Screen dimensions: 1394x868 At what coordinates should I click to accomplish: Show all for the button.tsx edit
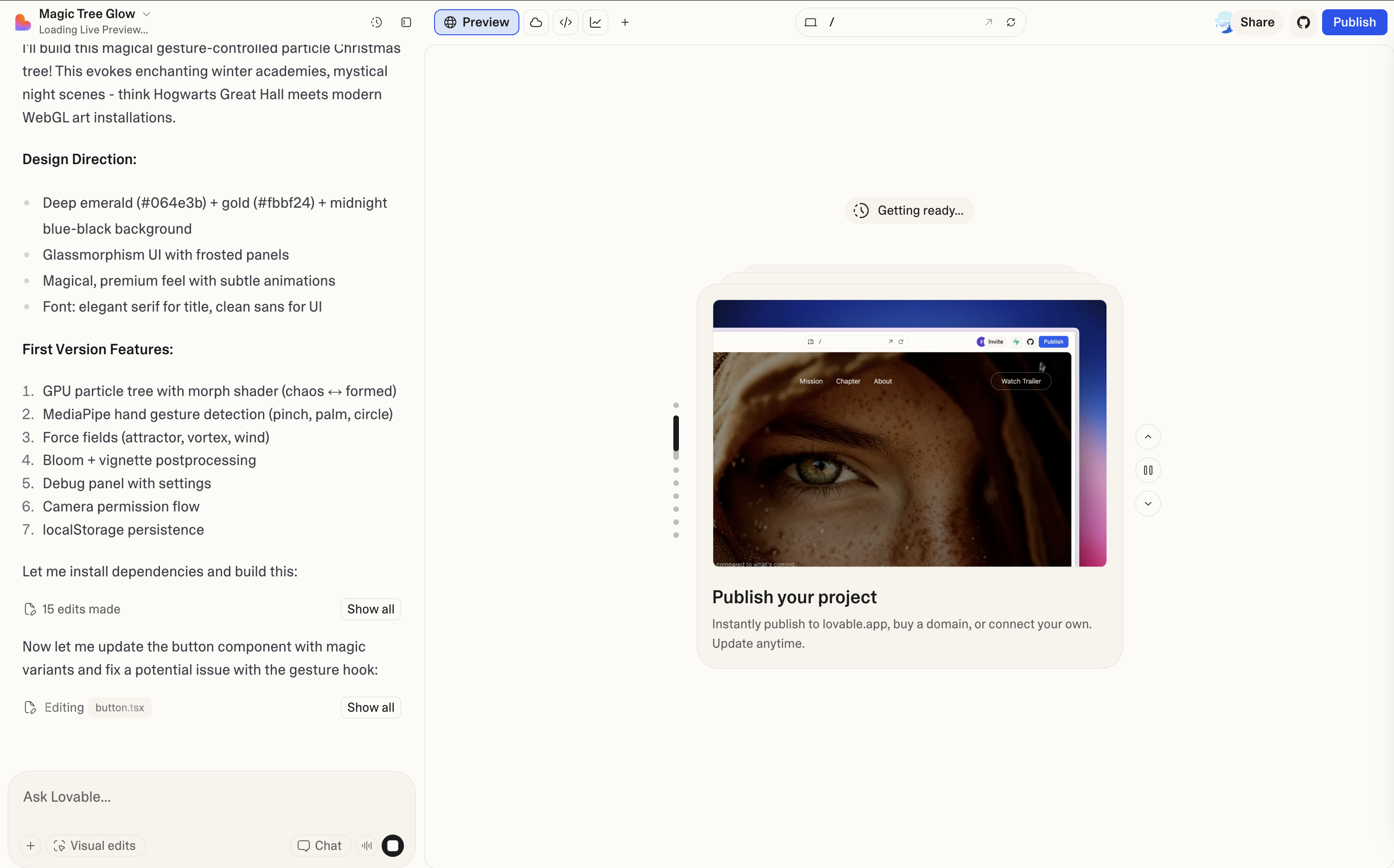pyautogui.click(x=371, y=707)
